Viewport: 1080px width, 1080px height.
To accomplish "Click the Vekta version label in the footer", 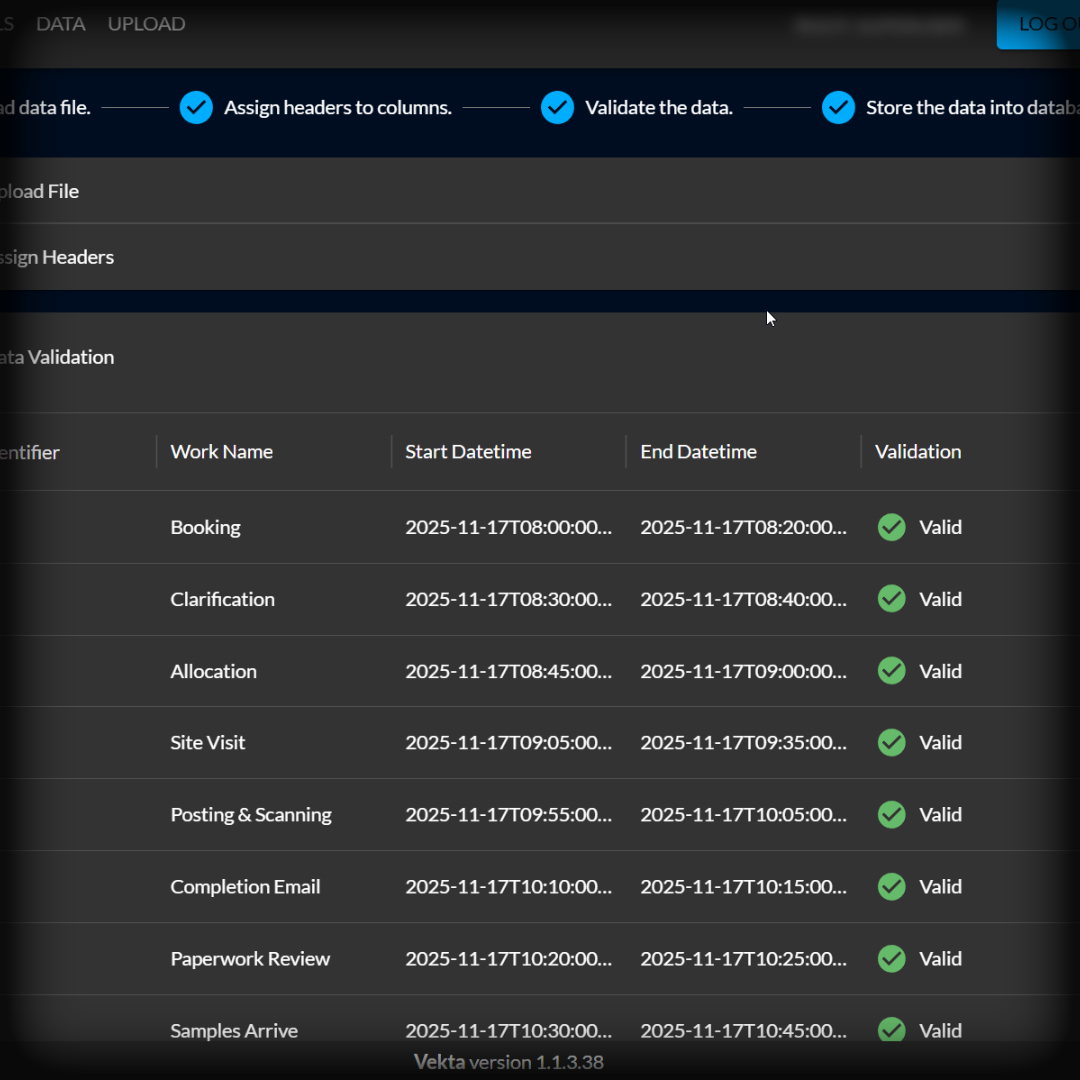I will [x=508, y=1062].
